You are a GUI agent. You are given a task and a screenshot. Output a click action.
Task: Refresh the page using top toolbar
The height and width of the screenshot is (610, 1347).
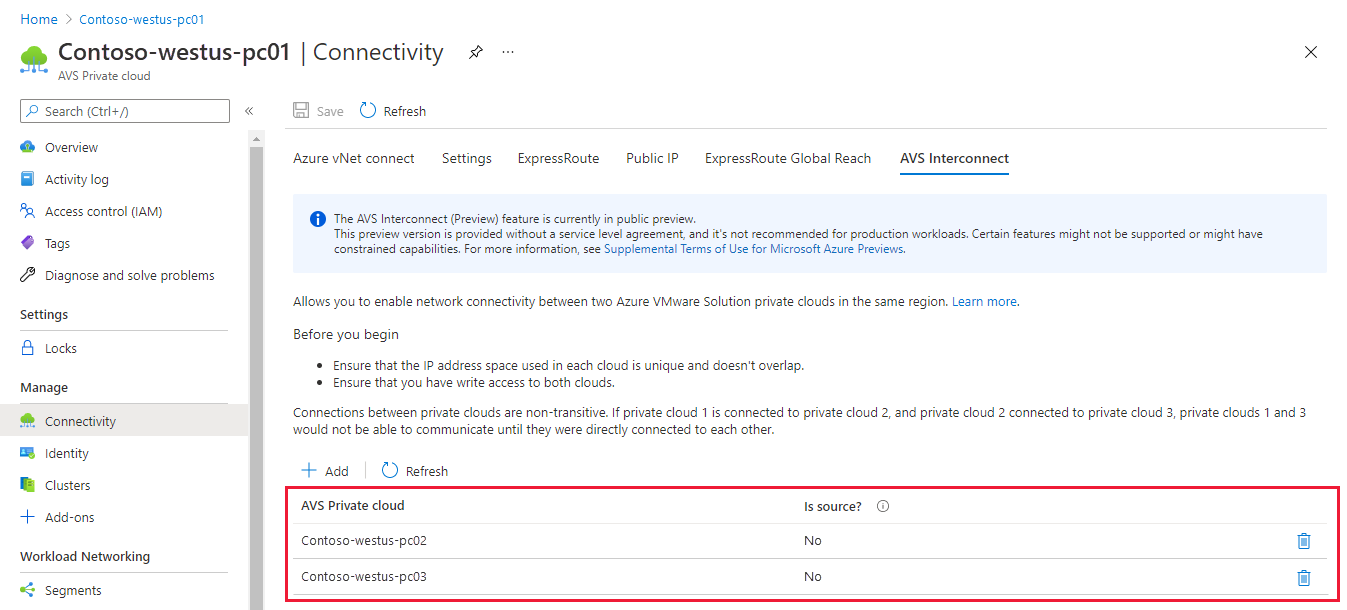point(393,111)
